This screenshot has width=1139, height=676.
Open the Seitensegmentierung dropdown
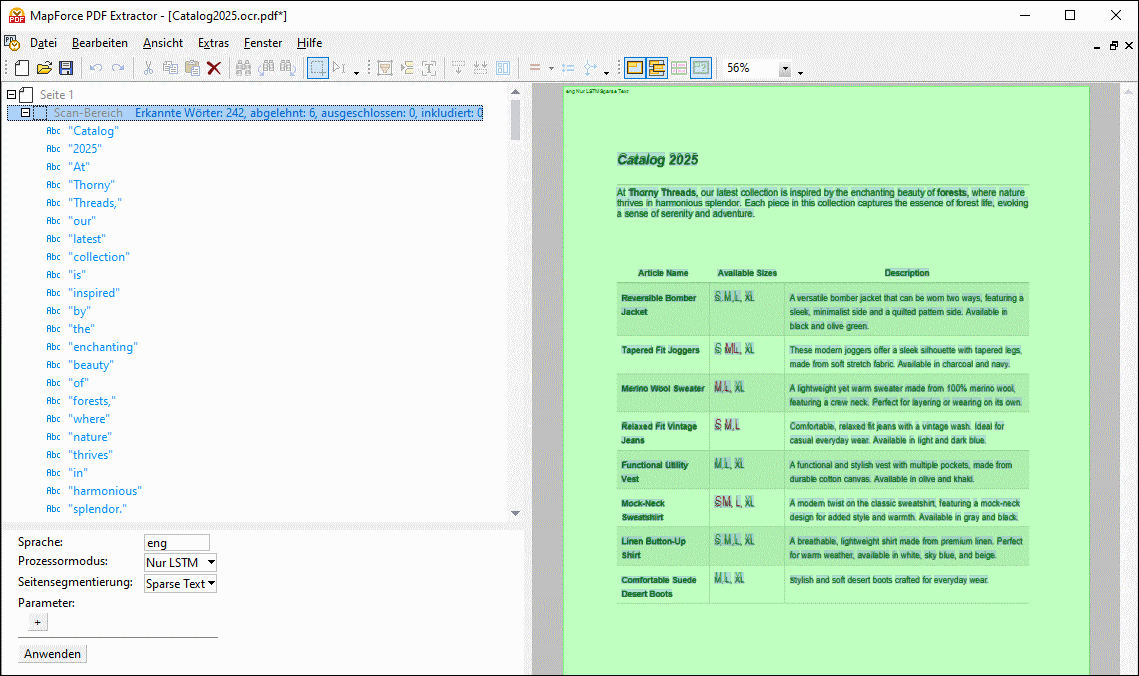coord(181,584)
